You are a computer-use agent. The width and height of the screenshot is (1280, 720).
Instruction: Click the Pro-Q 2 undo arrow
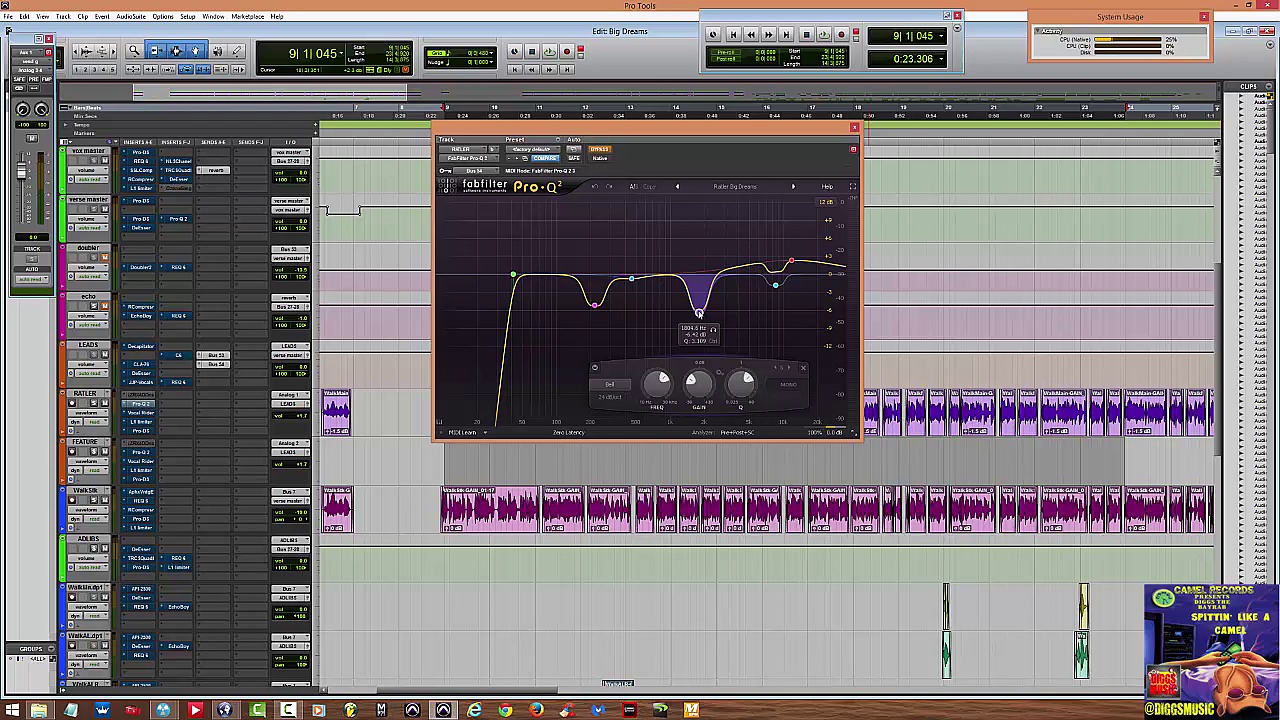coord(595,186)
